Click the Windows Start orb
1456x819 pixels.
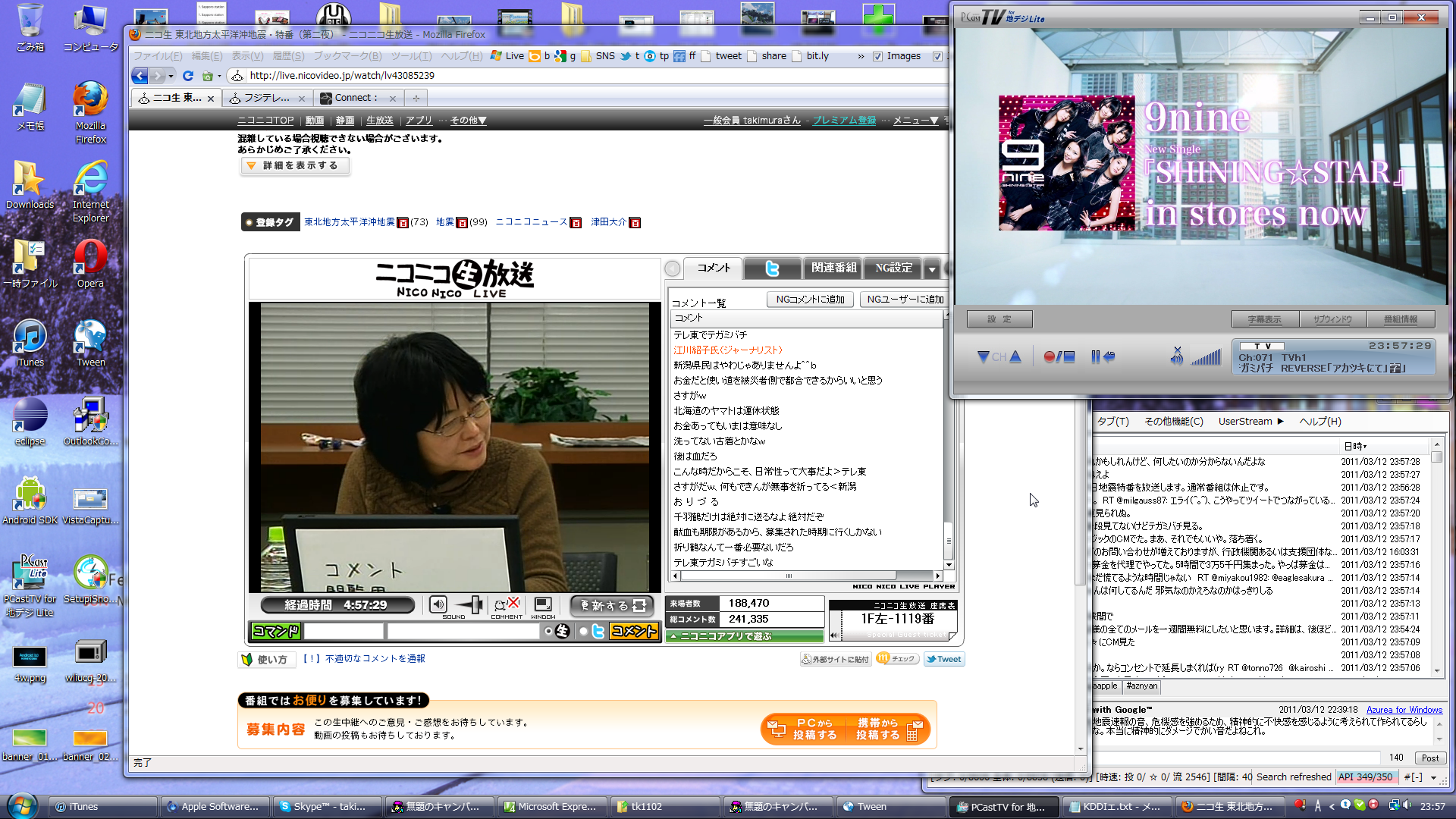click(21, 805)
